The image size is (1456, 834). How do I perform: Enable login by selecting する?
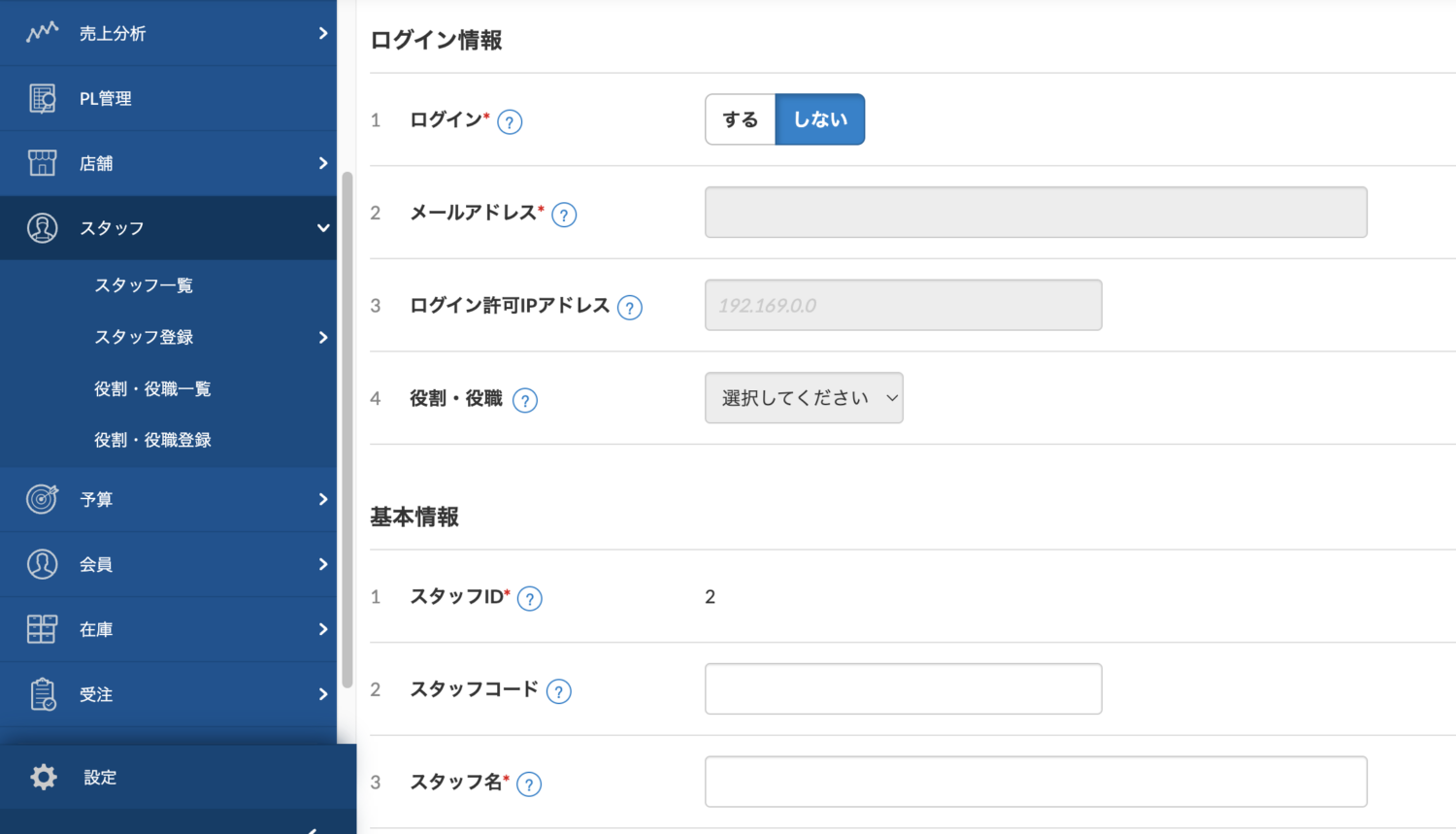tap(741, 118)
